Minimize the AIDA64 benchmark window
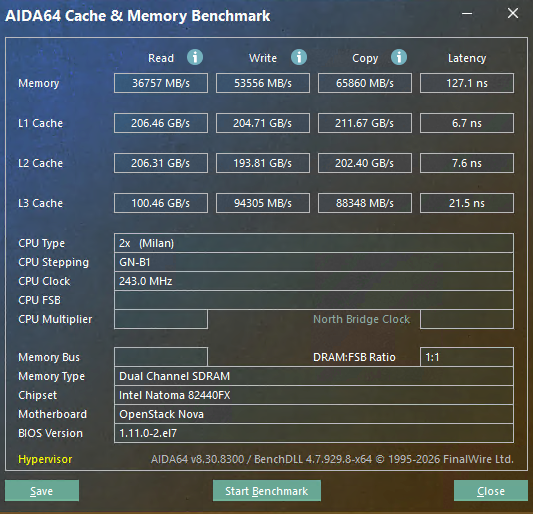Viewport: 533px width, 514px height. click(x=467, y=14)
